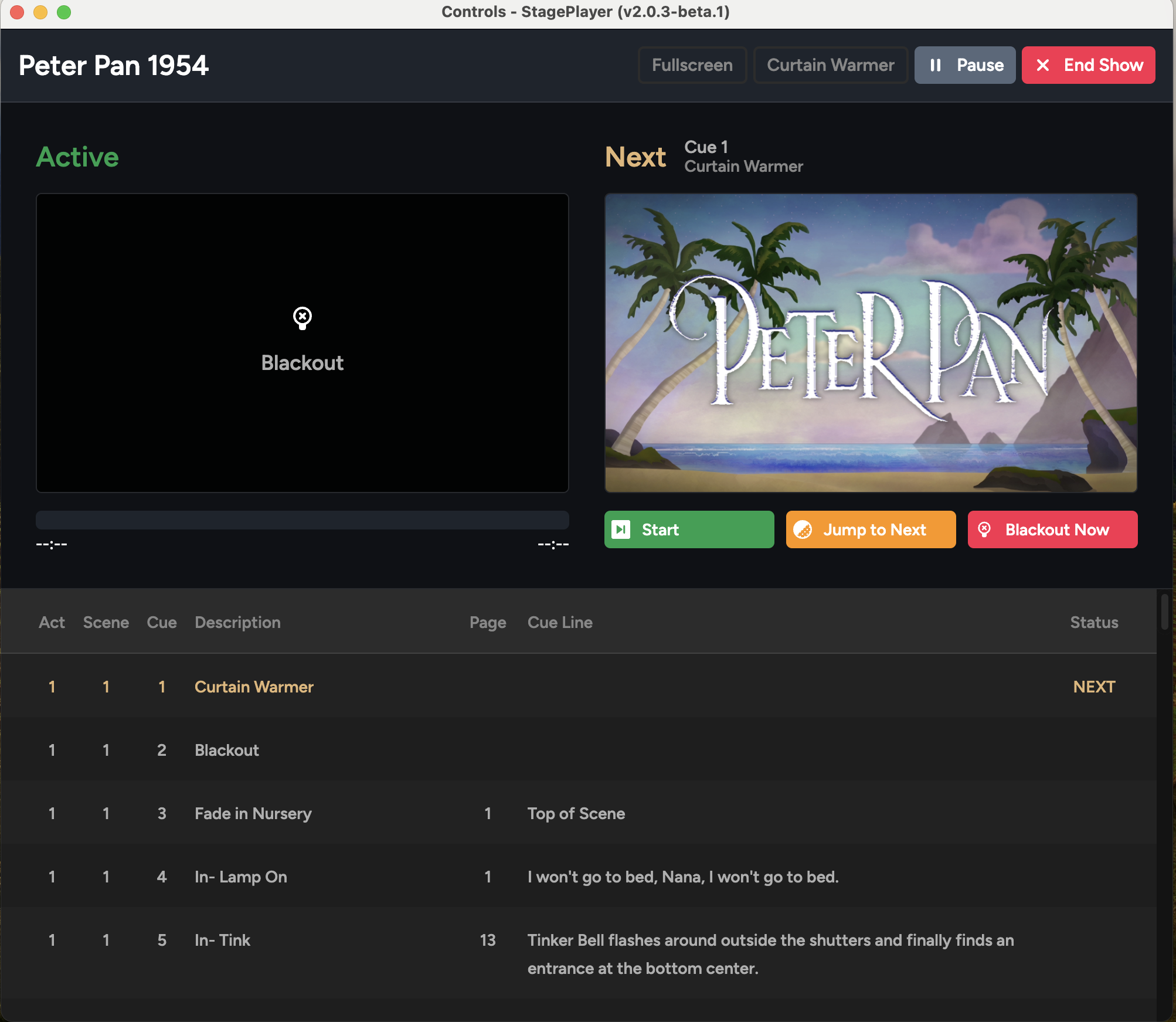Click the X icon on End Show
This screenshot has width=1176, height=1022.
tap(1043, 65)
